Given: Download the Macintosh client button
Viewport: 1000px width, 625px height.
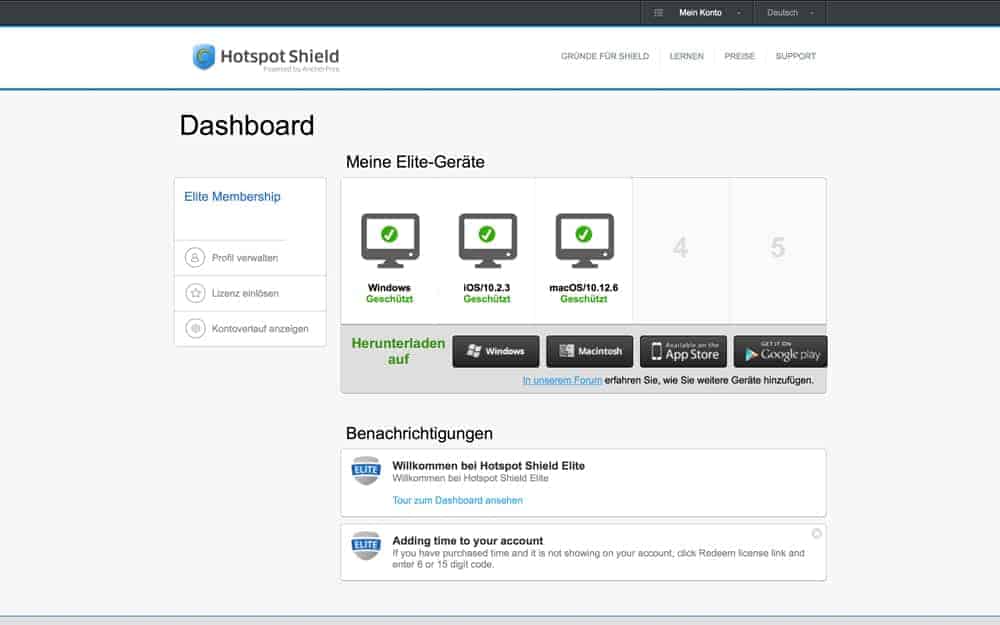Looking at the screenshot, I should [x=589, y=351].
